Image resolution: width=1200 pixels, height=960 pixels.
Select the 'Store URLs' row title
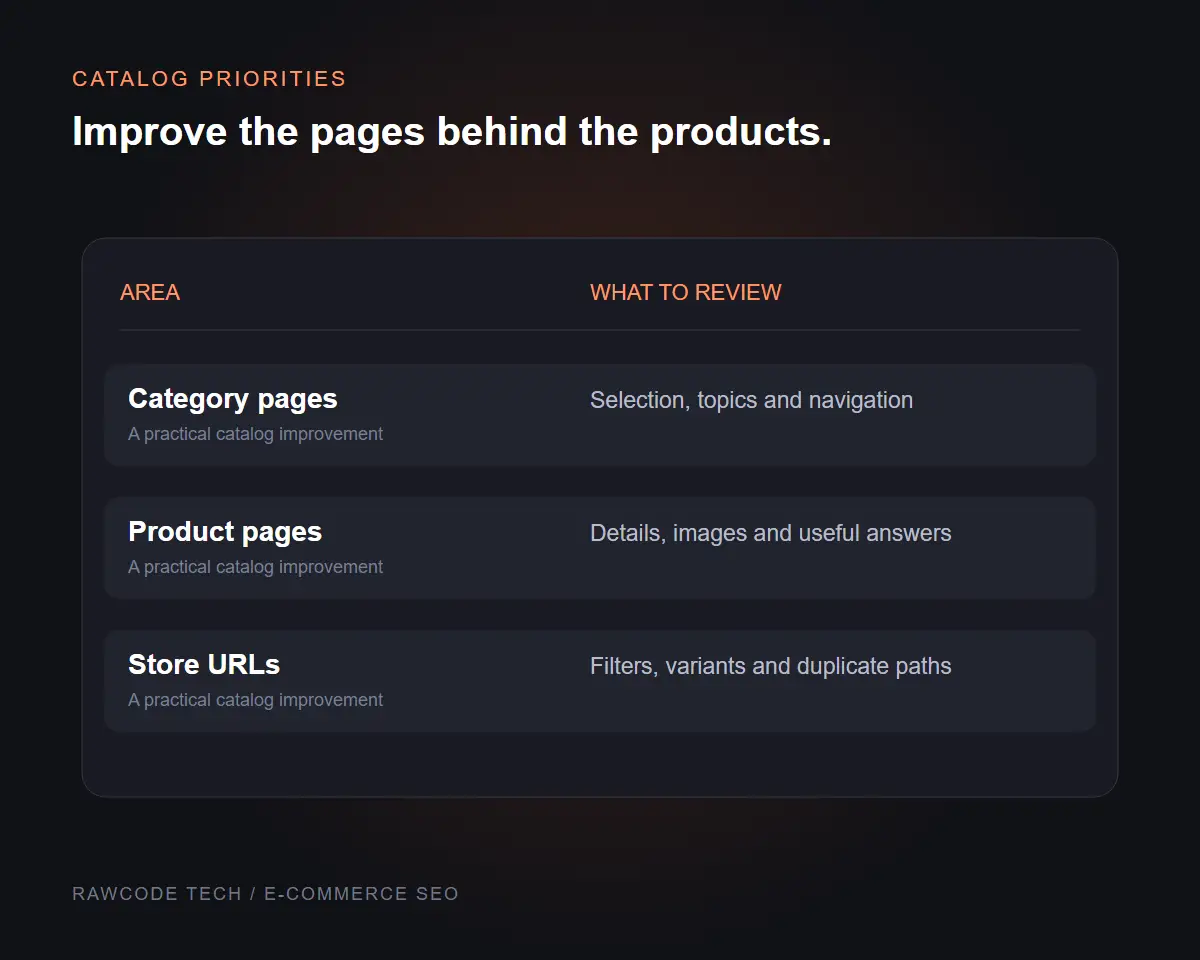point(204,664)
